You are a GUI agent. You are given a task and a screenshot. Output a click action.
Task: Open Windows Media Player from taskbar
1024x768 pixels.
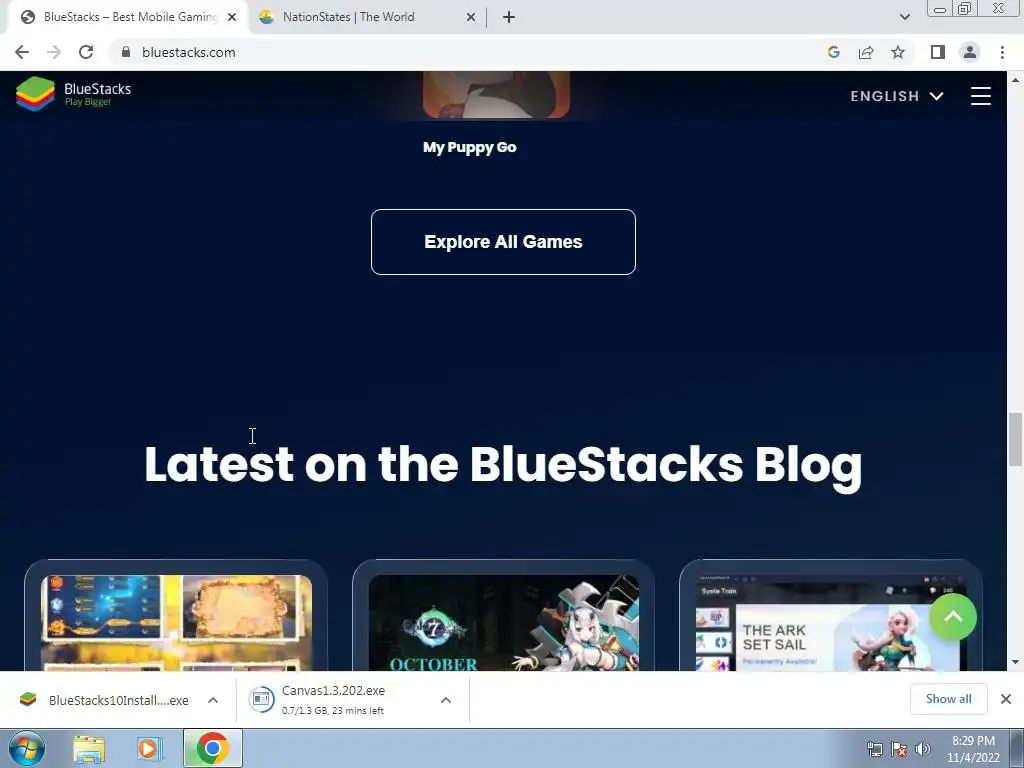pyautogui.click(x=149, y=749)
